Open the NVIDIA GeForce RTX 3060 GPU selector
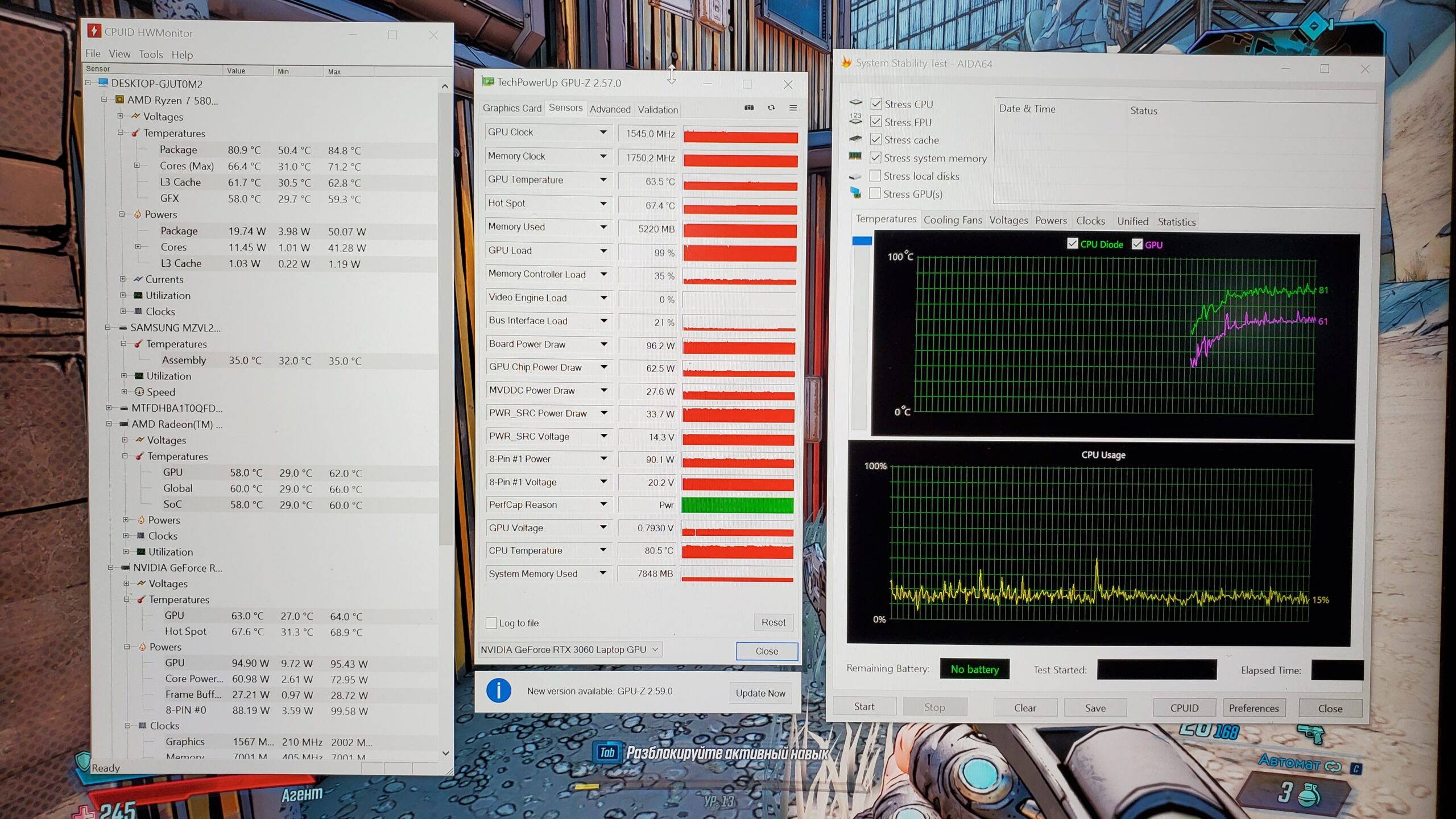The width and height of the screenshot is (1456, 819). tap(570, 650)
